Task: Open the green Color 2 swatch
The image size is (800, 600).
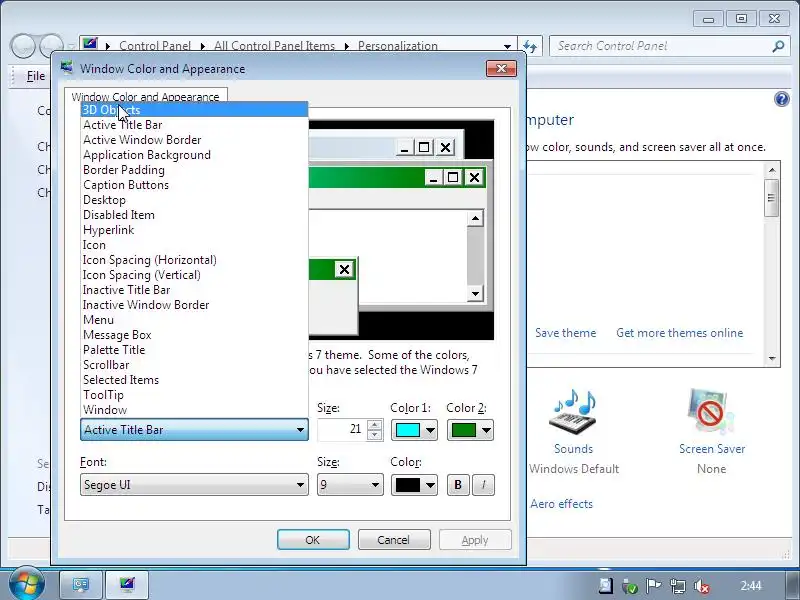Action: (x=470, y=430)
